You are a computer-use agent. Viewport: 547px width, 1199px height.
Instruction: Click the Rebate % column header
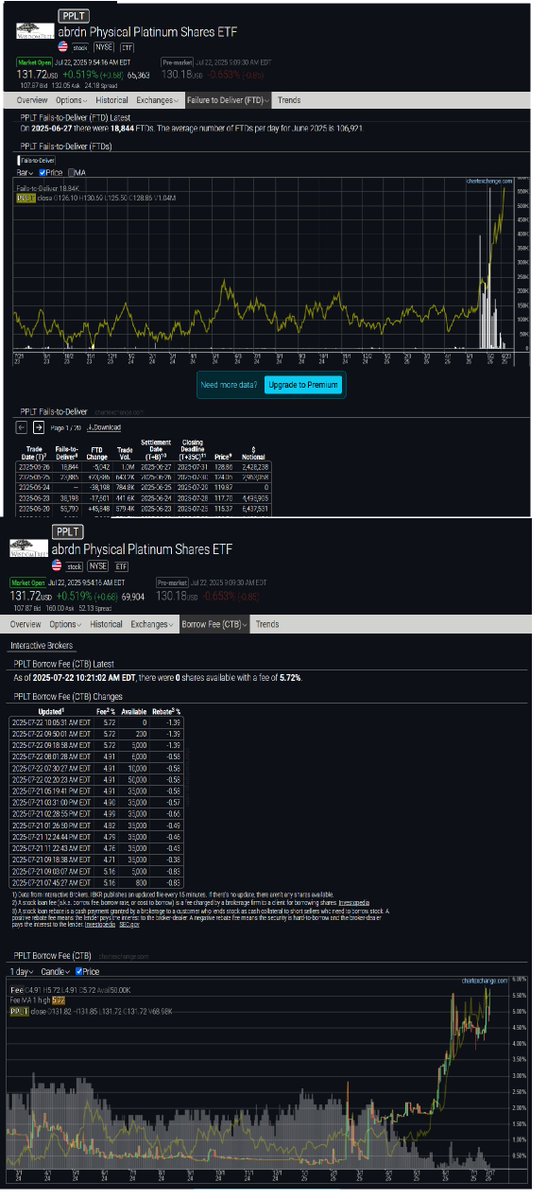tap(167, 710)
